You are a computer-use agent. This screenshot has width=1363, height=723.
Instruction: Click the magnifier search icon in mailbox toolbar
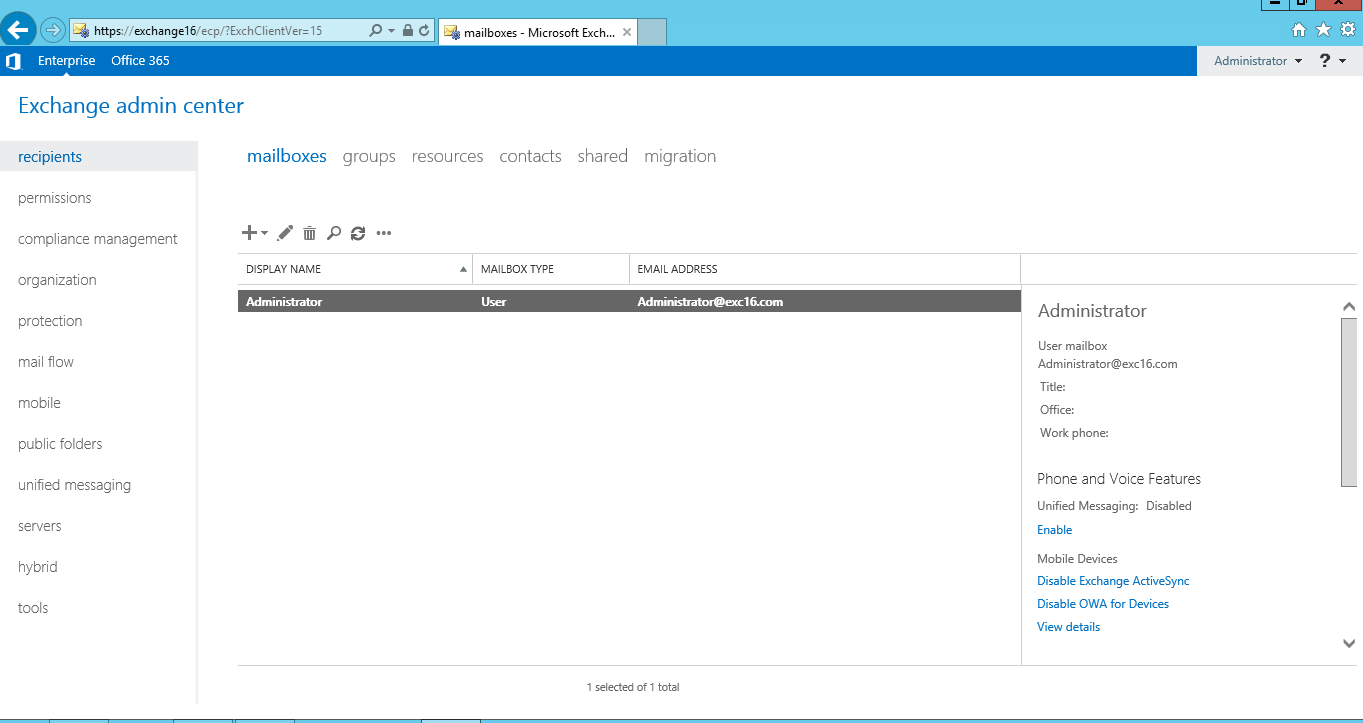(334, 233)
